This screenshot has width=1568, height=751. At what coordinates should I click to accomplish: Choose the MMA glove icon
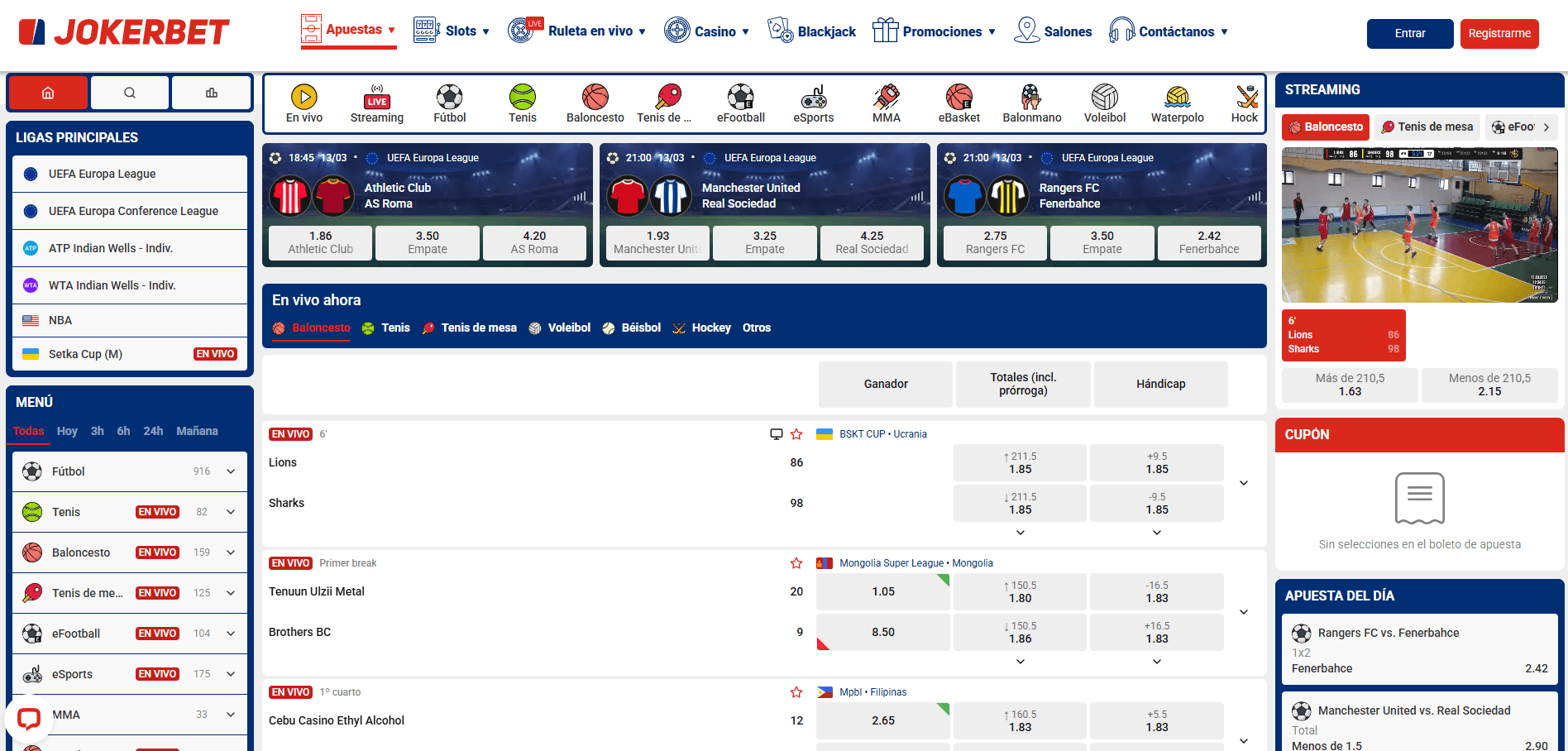[x=887, y=97]
